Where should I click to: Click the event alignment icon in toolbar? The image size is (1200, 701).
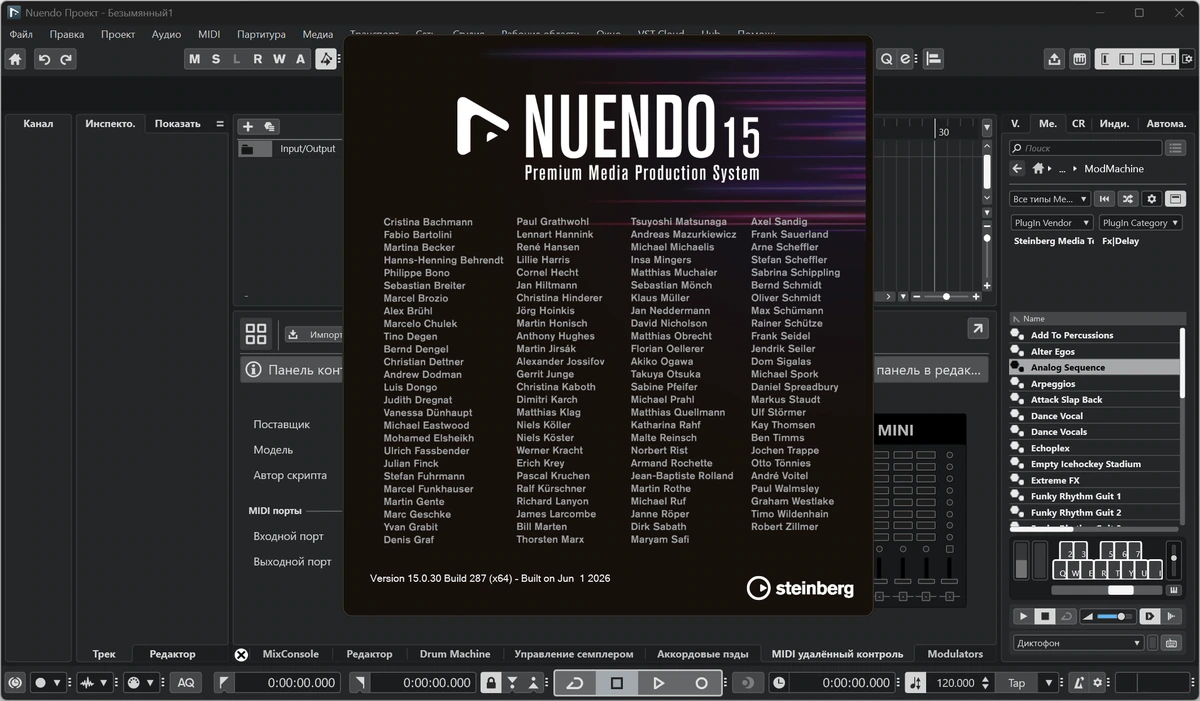click(x=933, y=59)
